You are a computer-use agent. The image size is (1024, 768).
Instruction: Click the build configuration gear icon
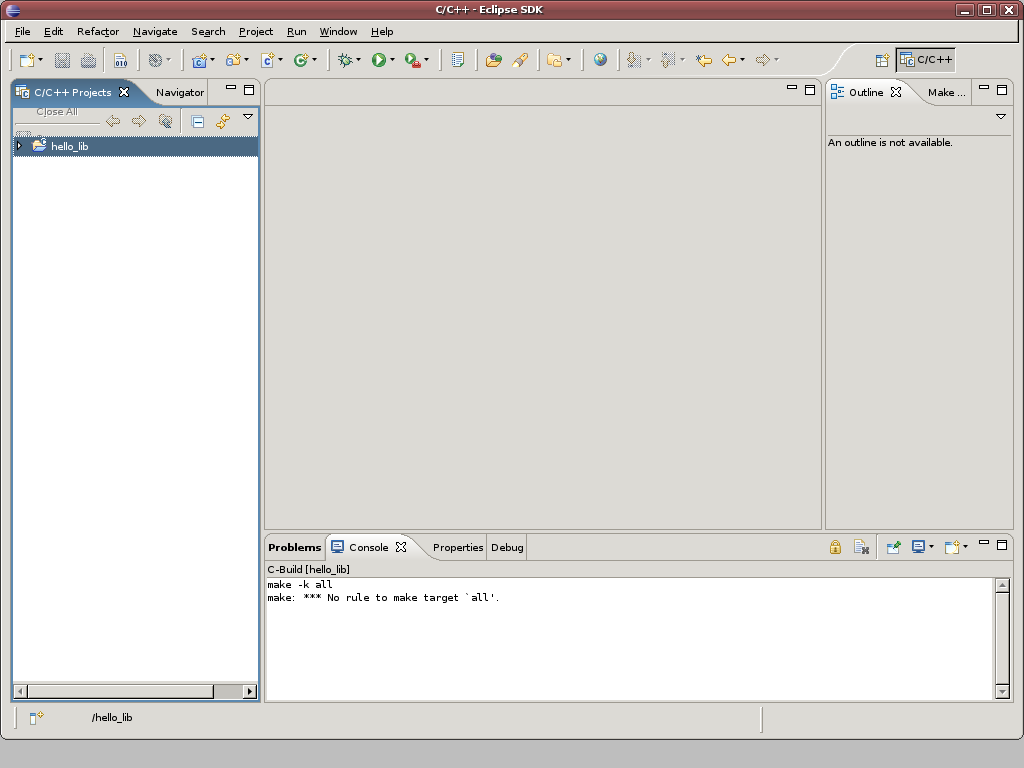(155, 60)
